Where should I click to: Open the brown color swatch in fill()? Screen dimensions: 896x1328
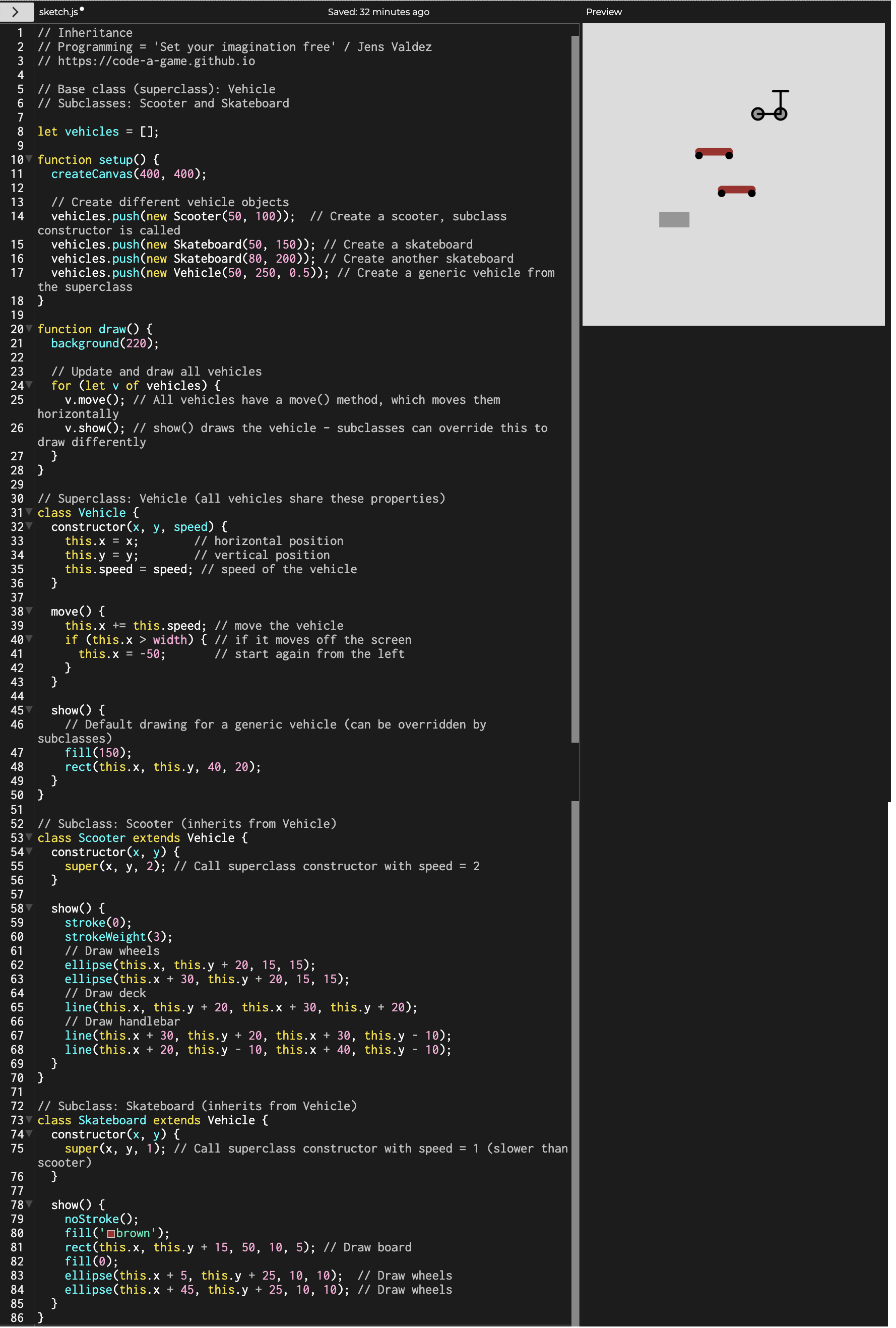(111, 1233)
